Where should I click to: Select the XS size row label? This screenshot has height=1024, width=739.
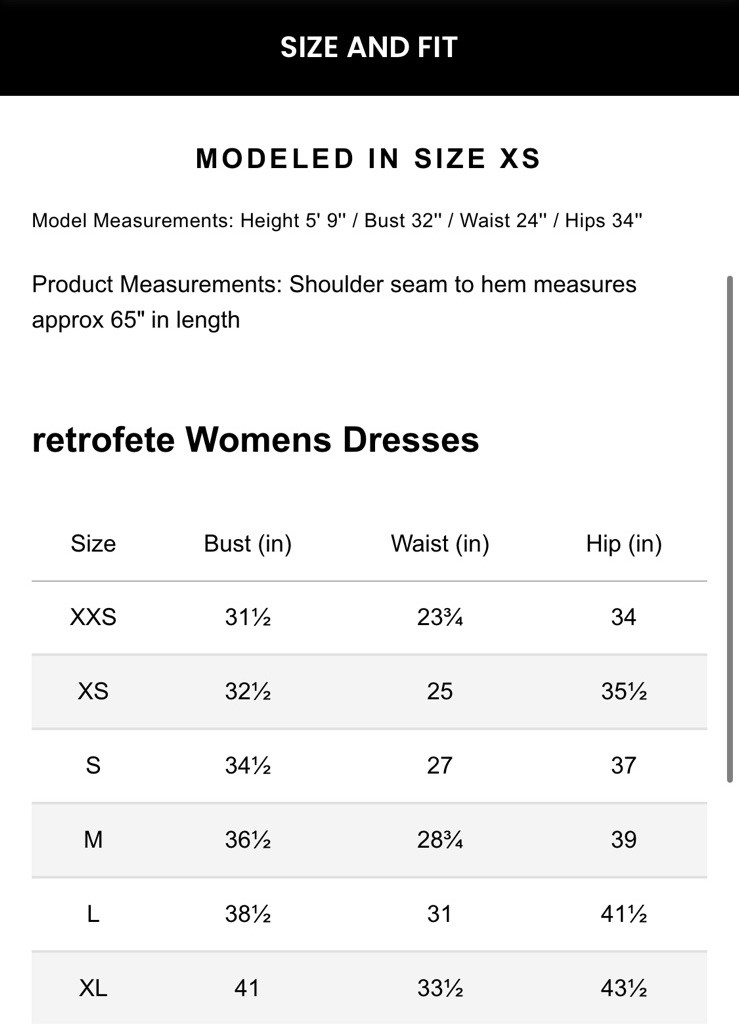tap(93, 691)
